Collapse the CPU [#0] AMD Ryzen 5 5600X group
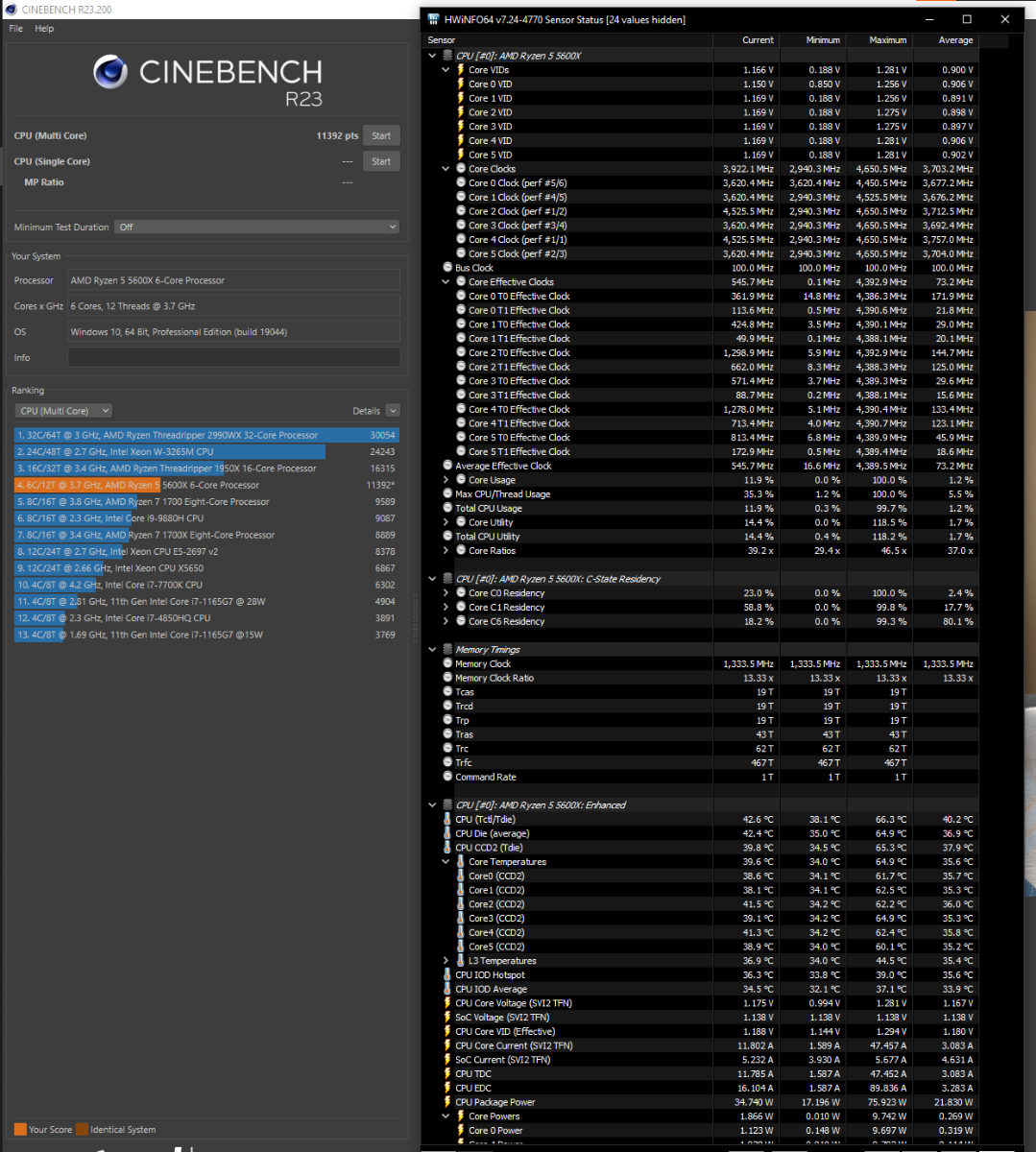The image size is (1036, 1152). coord(432,56)
